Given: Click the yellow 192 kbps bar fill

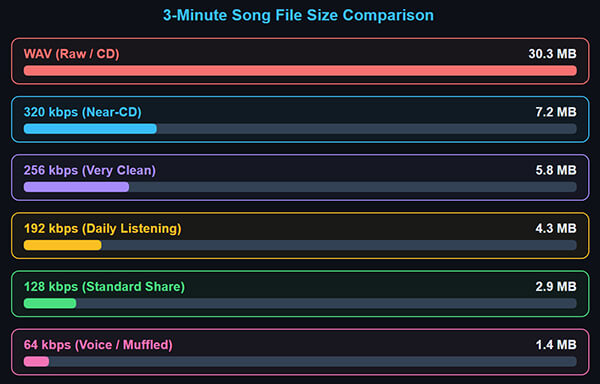Looking at the screenshot, I should (x=63, y=245).
